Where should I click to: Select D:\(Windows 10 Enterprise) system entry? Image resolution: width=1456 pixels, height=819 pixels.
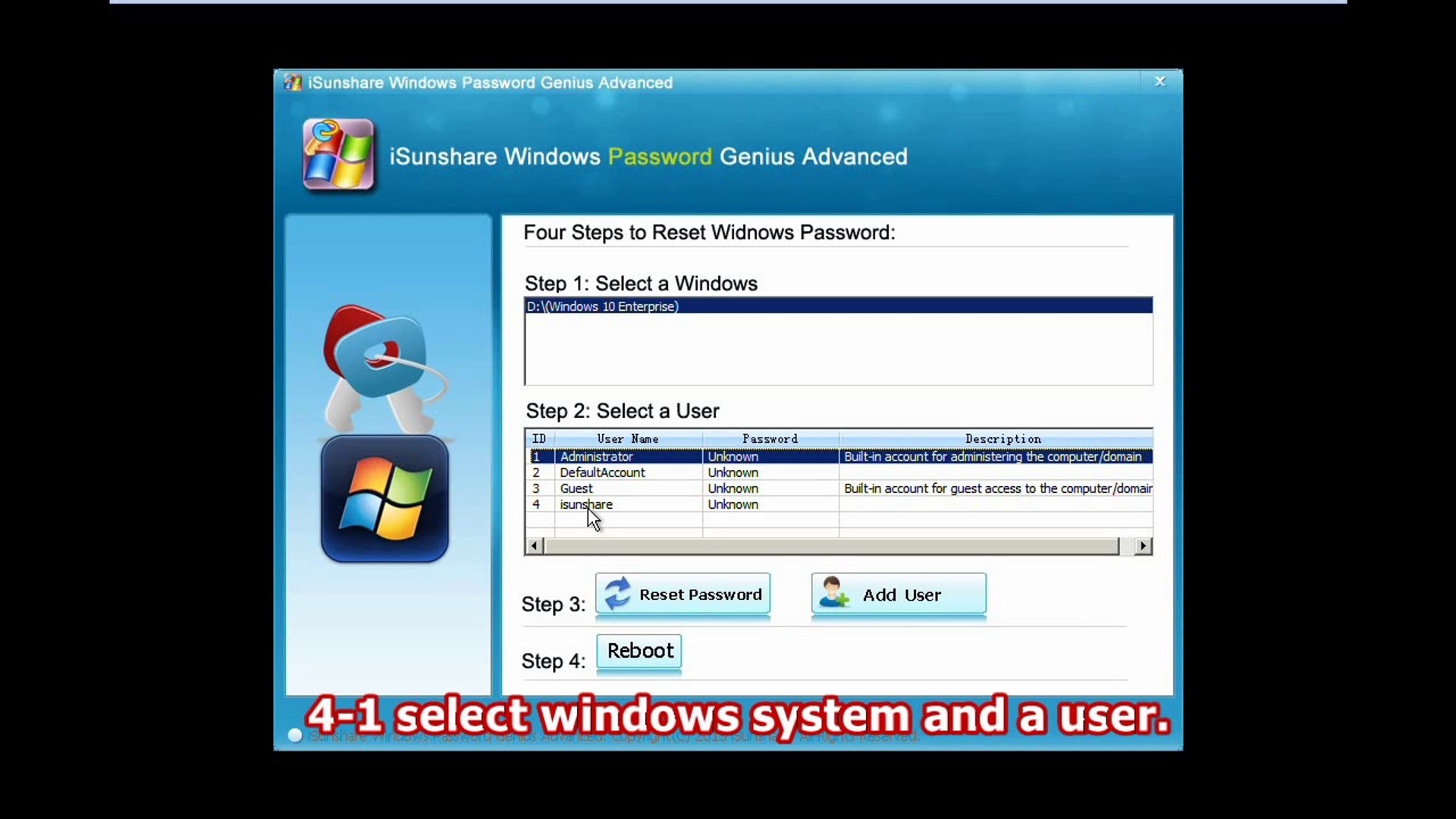[x=839, y=306]
